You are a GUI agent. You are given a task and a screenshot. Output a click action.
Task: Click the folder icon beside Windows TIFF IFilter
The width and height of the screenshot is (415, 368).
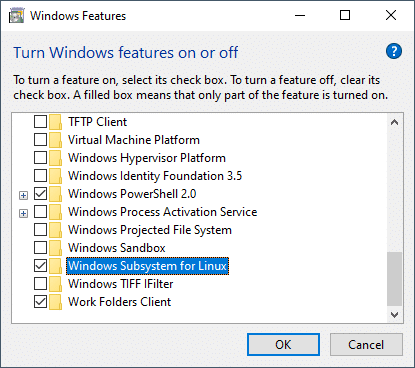(55, 284)
